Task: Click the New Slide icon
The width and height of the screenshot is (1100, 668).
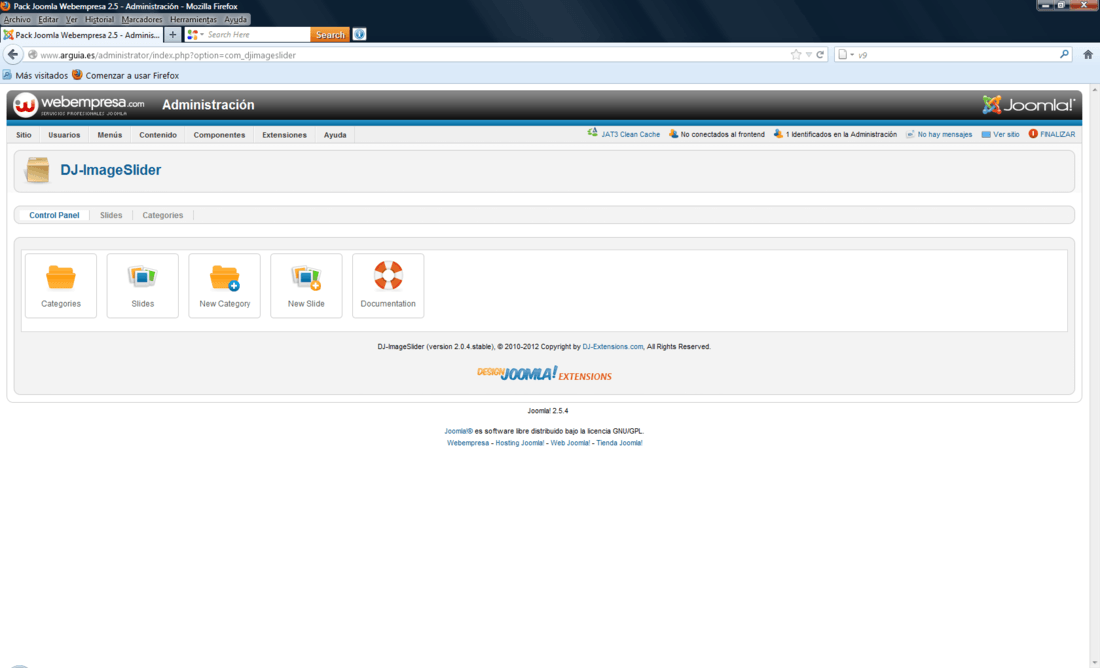Action: 306,286
